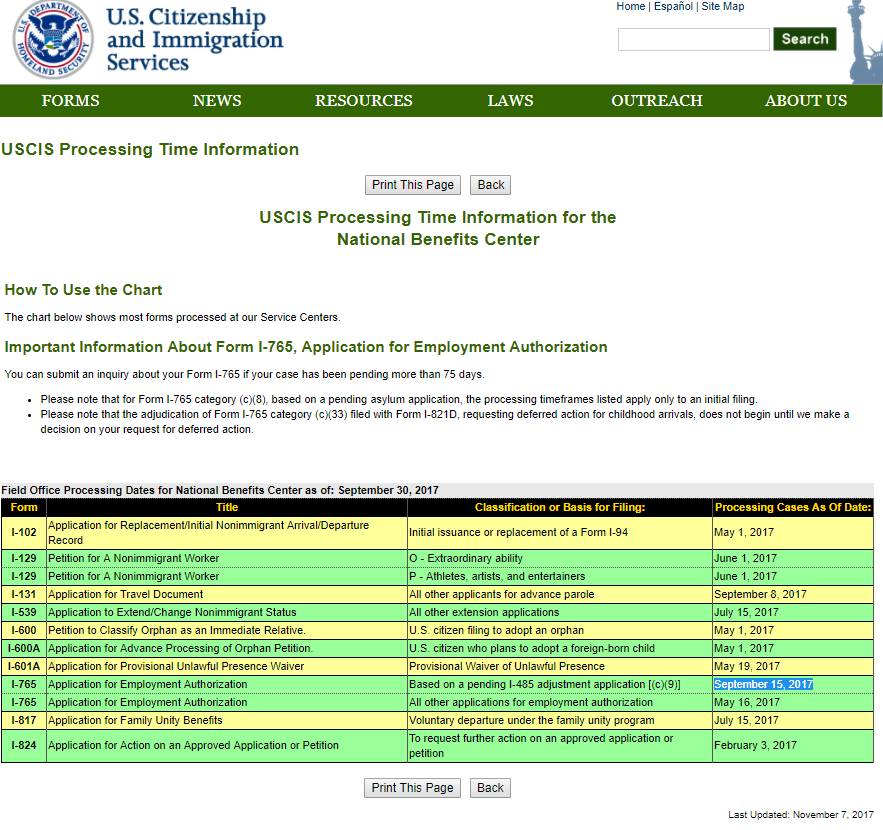Click the I-102 form cell

[x=24, y=533]
